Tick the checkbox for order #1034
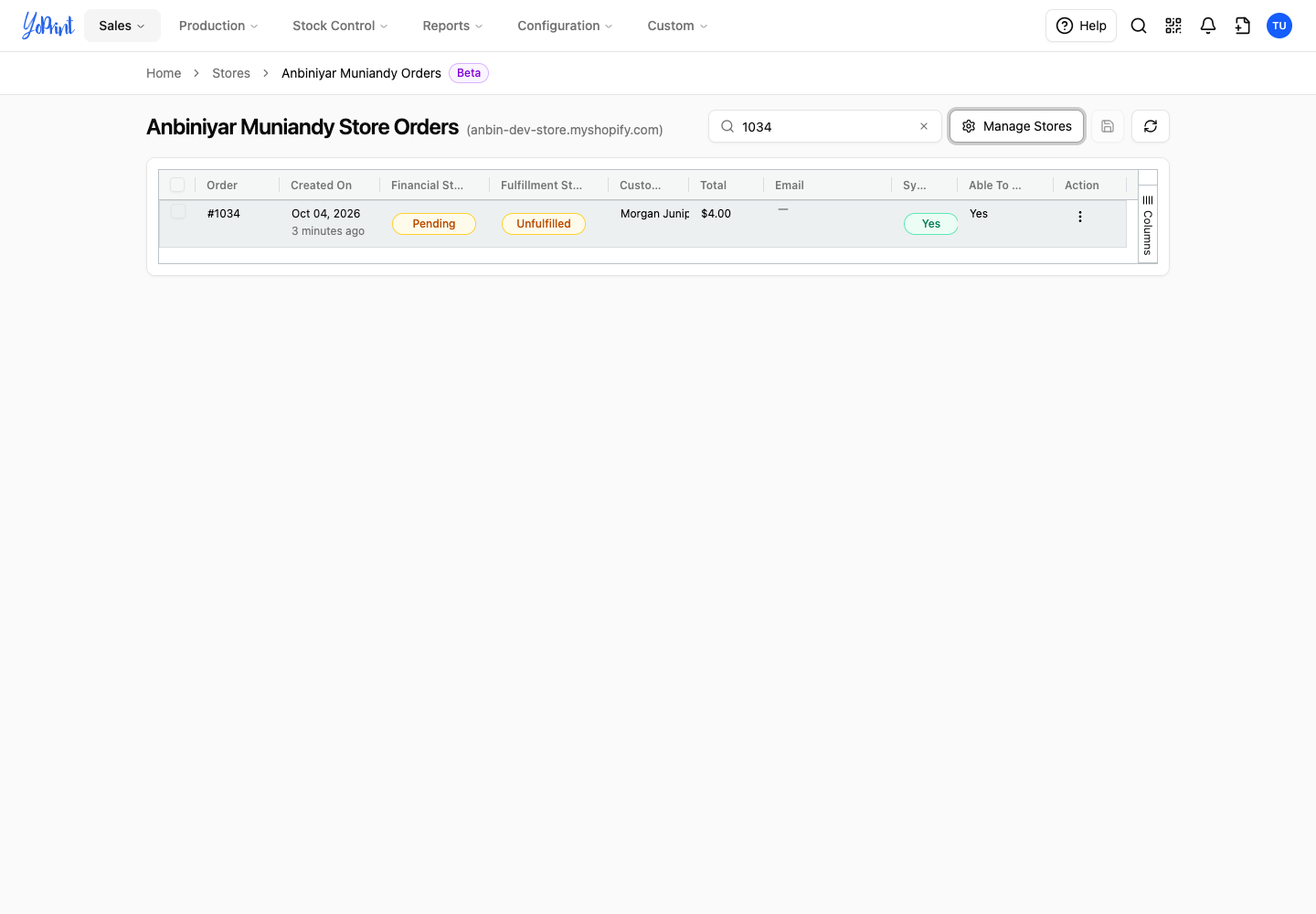The height and width of the screenshot is (914, 1316). coord(178,212)
